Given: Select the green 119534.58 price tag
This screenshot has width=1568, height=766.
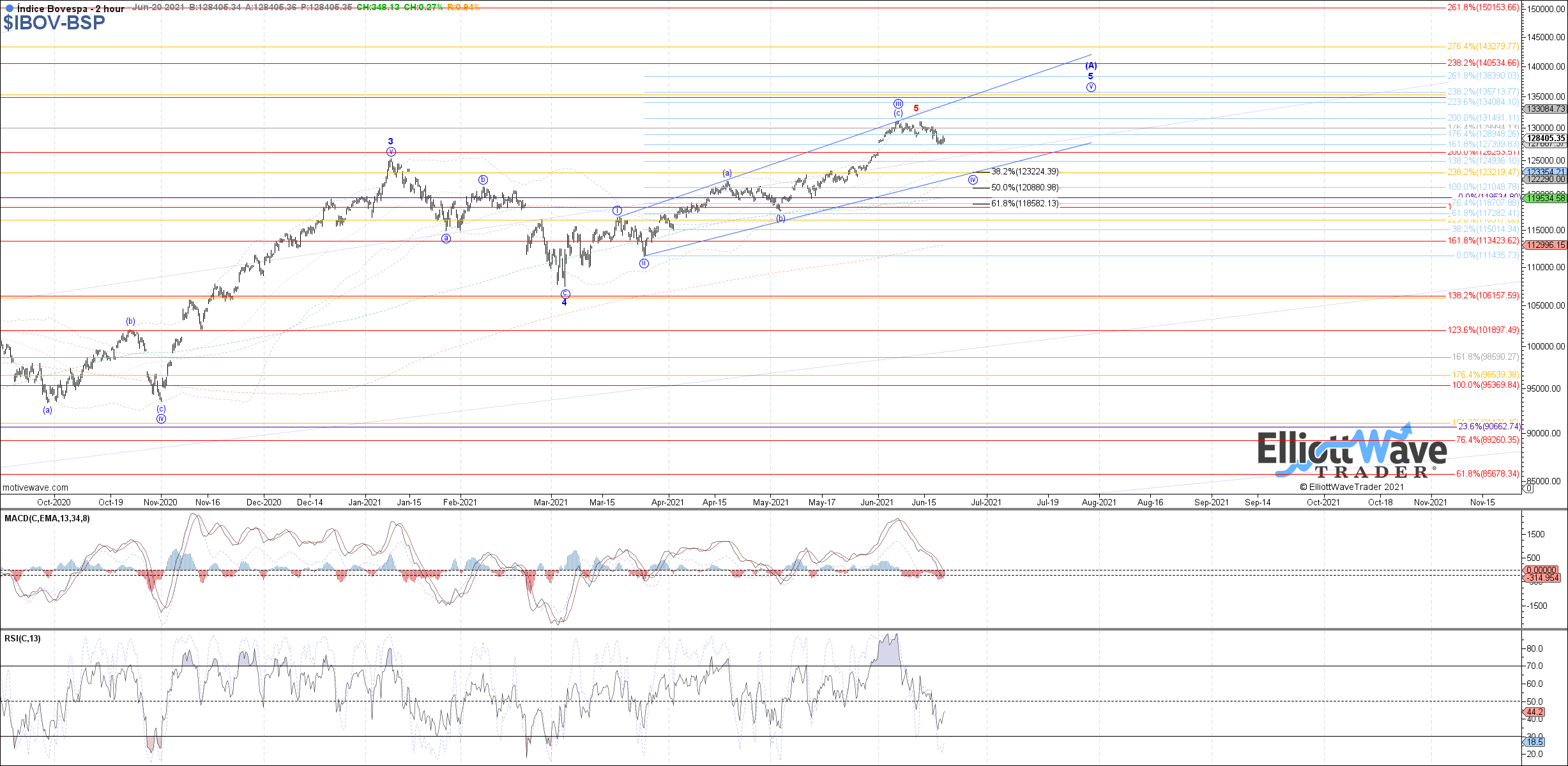Looking at the screenshot, I should [x=1545, y=198].
